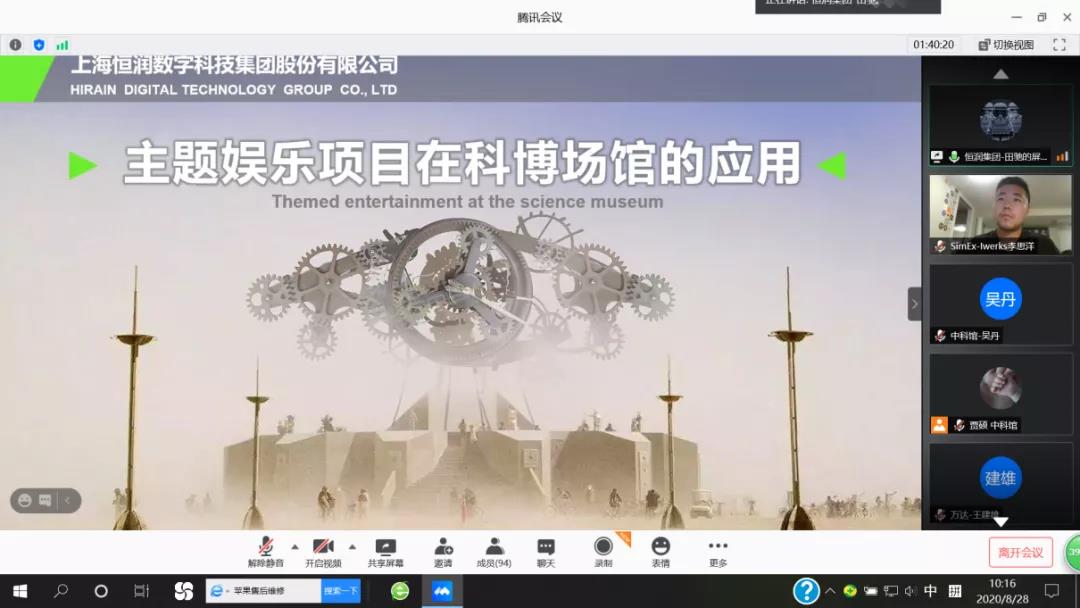1080x608 pixels.
Task: Open the 聊天 chat panel
Action: point(545,551)
